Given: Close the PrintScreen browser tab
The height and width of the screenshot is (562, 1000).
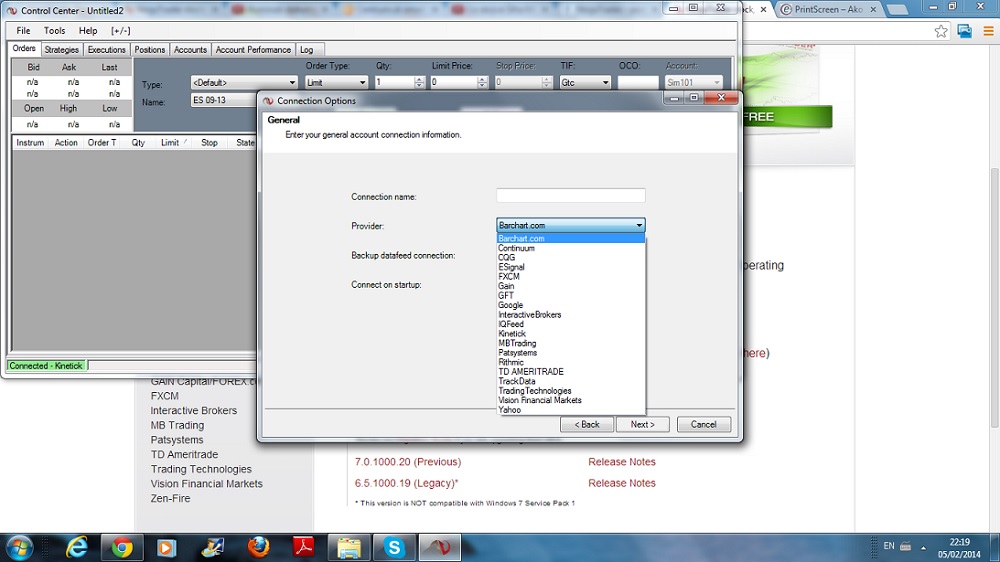Looking at the screenshot, I should tap(873, 10).
